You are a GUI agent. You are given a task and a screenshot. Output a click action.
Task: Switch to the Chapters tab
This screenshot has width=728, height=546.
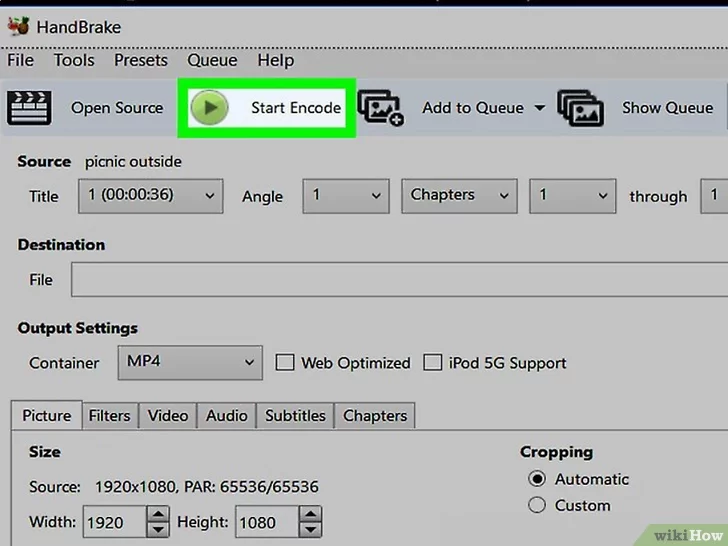375,415
